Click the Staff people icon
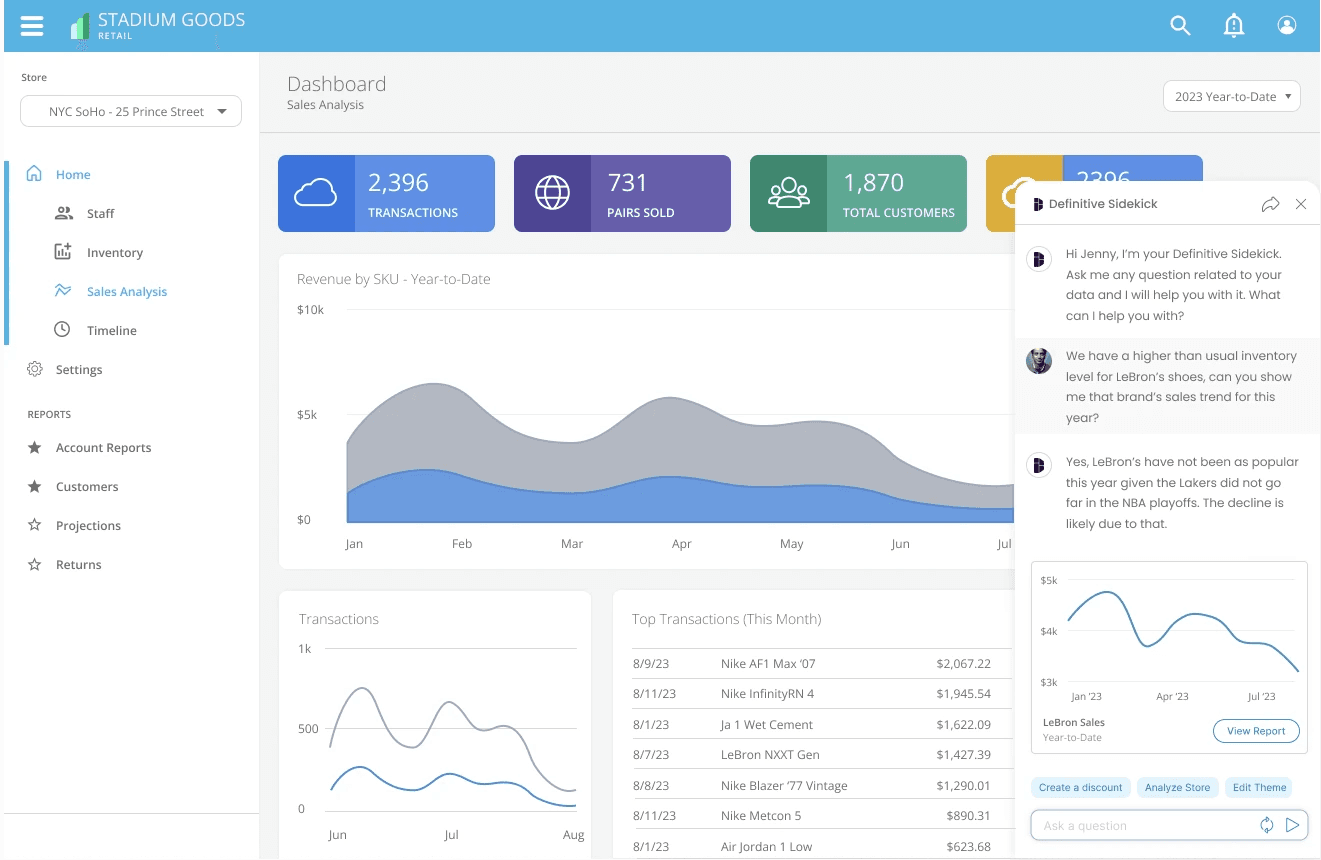 point(64,213)
